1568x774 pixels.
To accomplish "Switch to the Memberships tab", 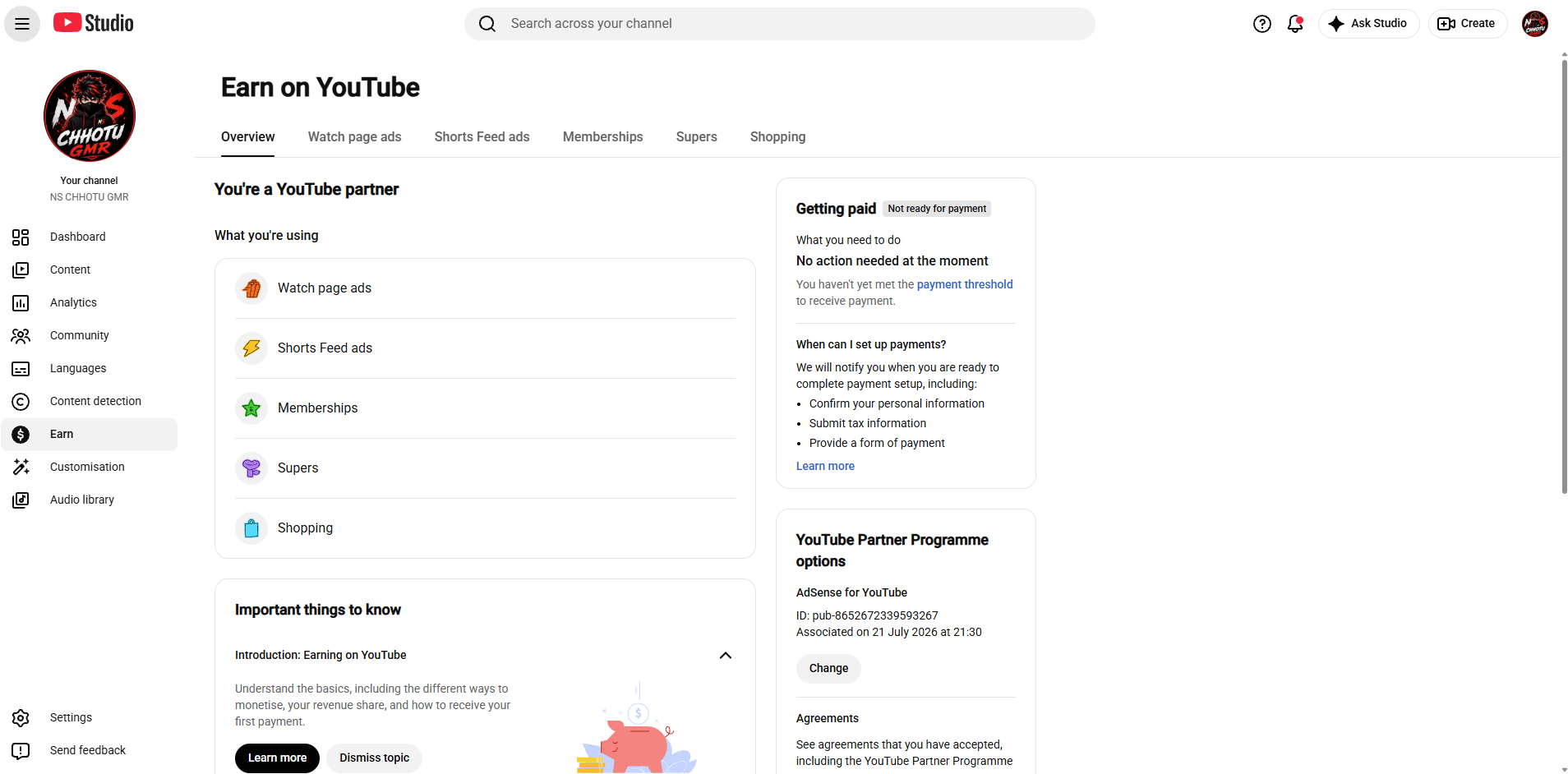I will (x=602, y=136).
